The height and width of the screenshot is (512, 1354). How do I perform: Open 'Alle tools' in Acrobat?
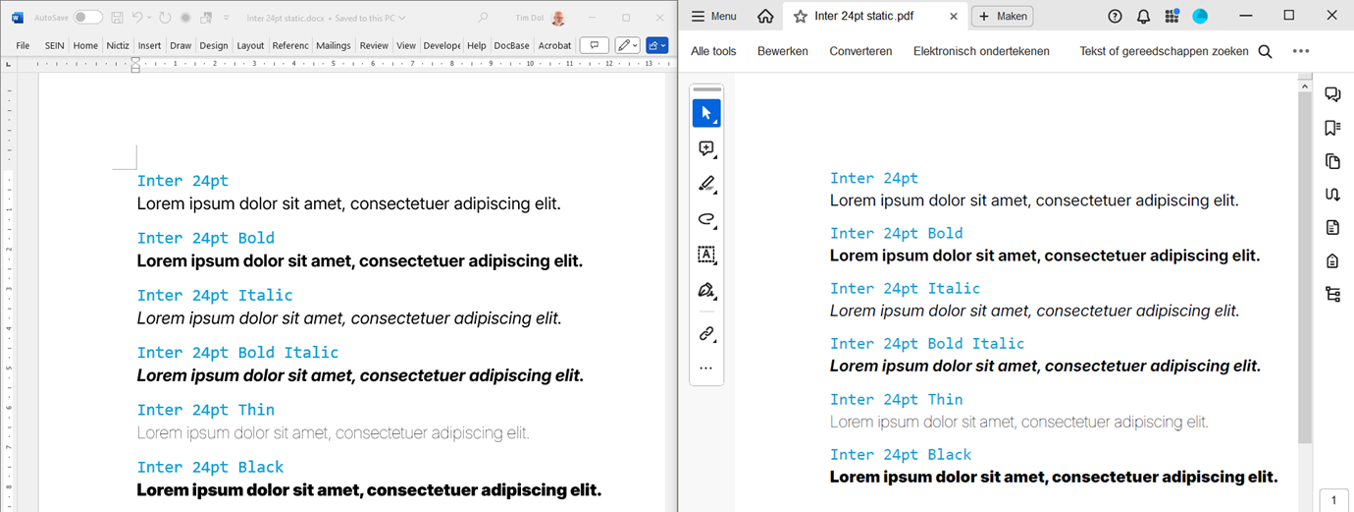[x=714, y=51]
